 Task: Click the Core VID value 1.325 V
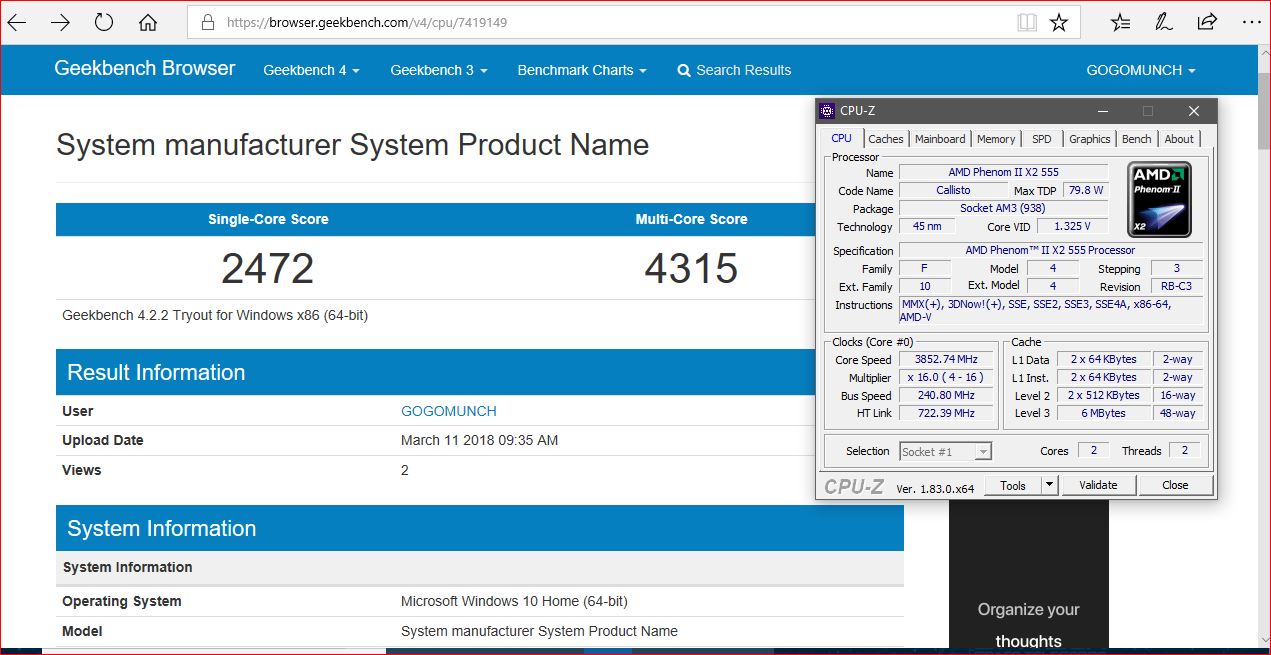(1073, 226)
